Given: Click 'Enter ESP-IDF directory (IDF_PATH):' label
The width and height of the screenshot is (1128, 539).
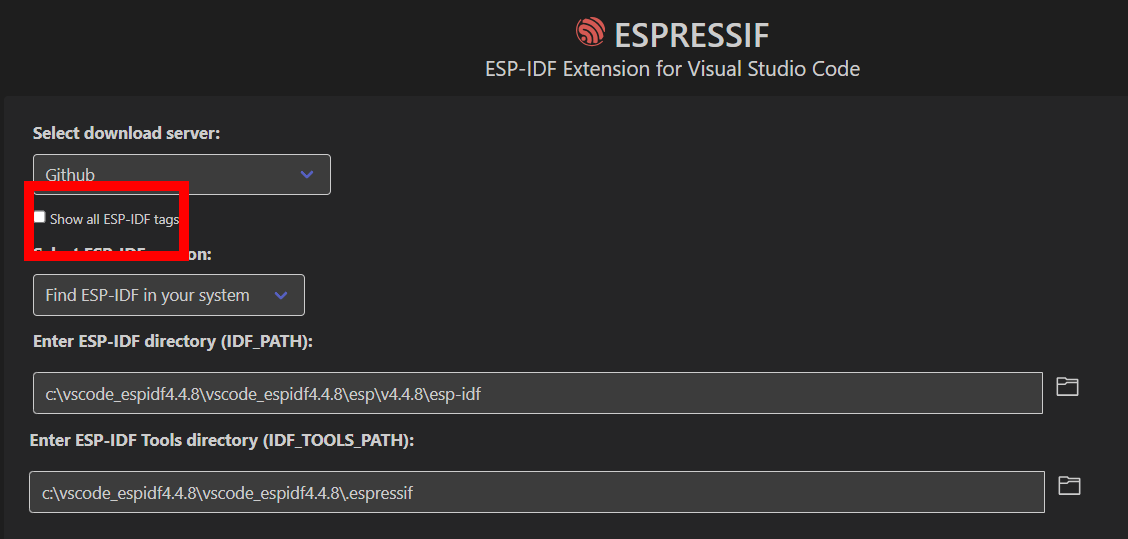Looking at the screenshot, I should tap(173, 342).
